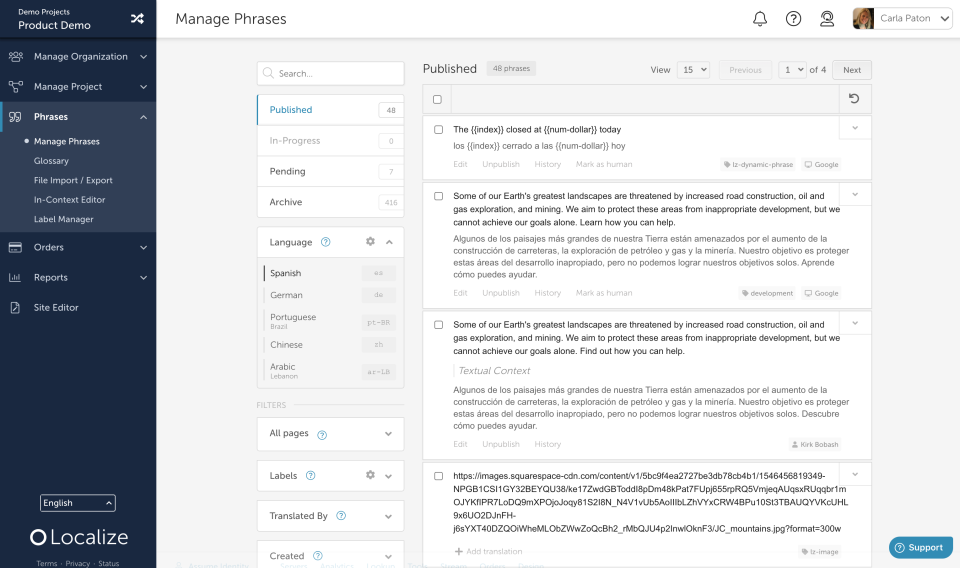The height and width of the screenshot is (568, 960).
Task: Go to the Next page of phrases
Action: tap(851, 70)
